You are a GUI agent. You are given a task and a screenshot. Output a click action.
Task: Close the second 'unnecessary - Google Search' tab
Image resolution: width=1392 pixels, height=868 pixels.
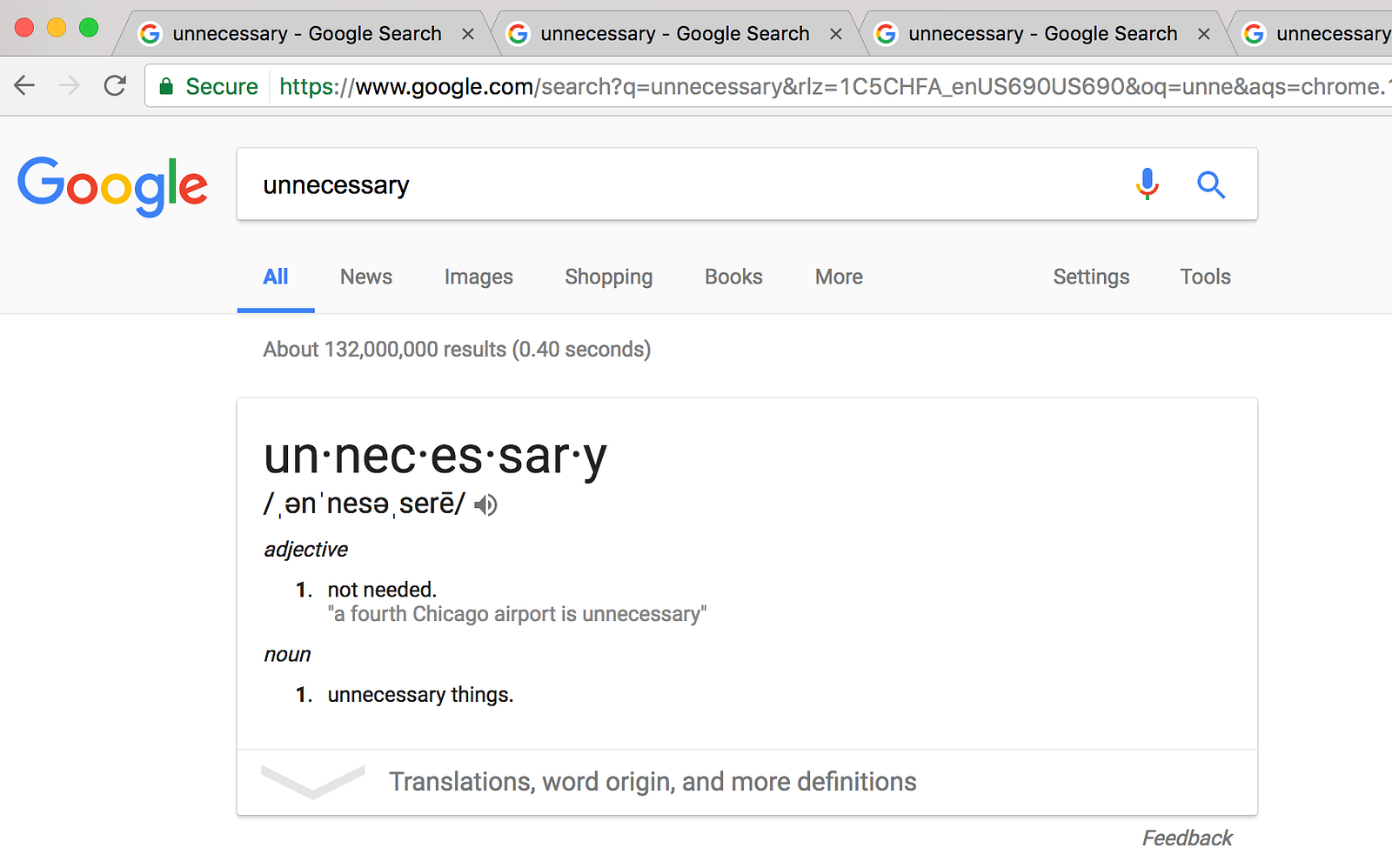pyautogui.click(x=836, y=34)
